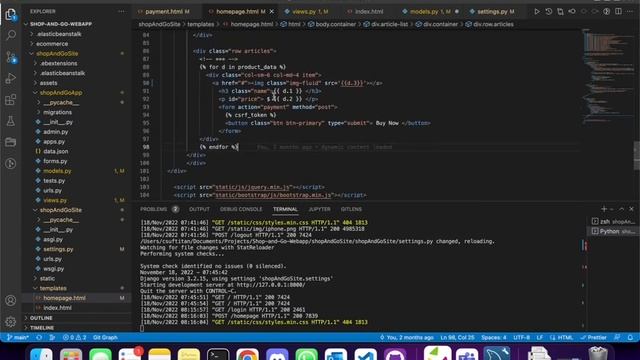The image size is (640, 360).
Task: Maximize the terminal panel with up chevron
Action: point(622,209)
